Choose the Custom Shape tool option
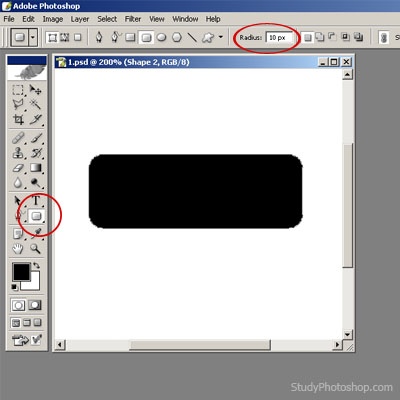 tap(208, 37)
